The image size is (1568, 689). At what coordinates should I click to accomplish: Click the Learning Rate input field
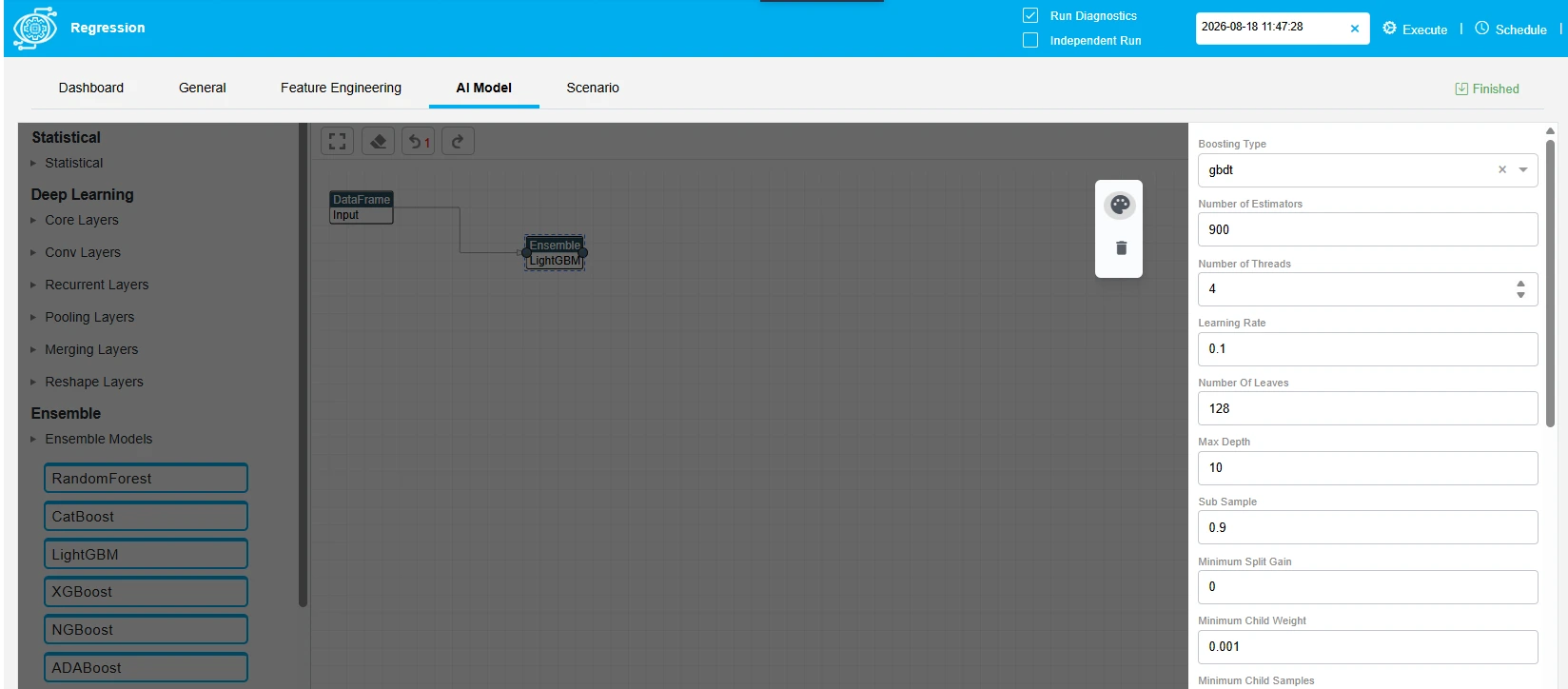tap(1367, 348)
